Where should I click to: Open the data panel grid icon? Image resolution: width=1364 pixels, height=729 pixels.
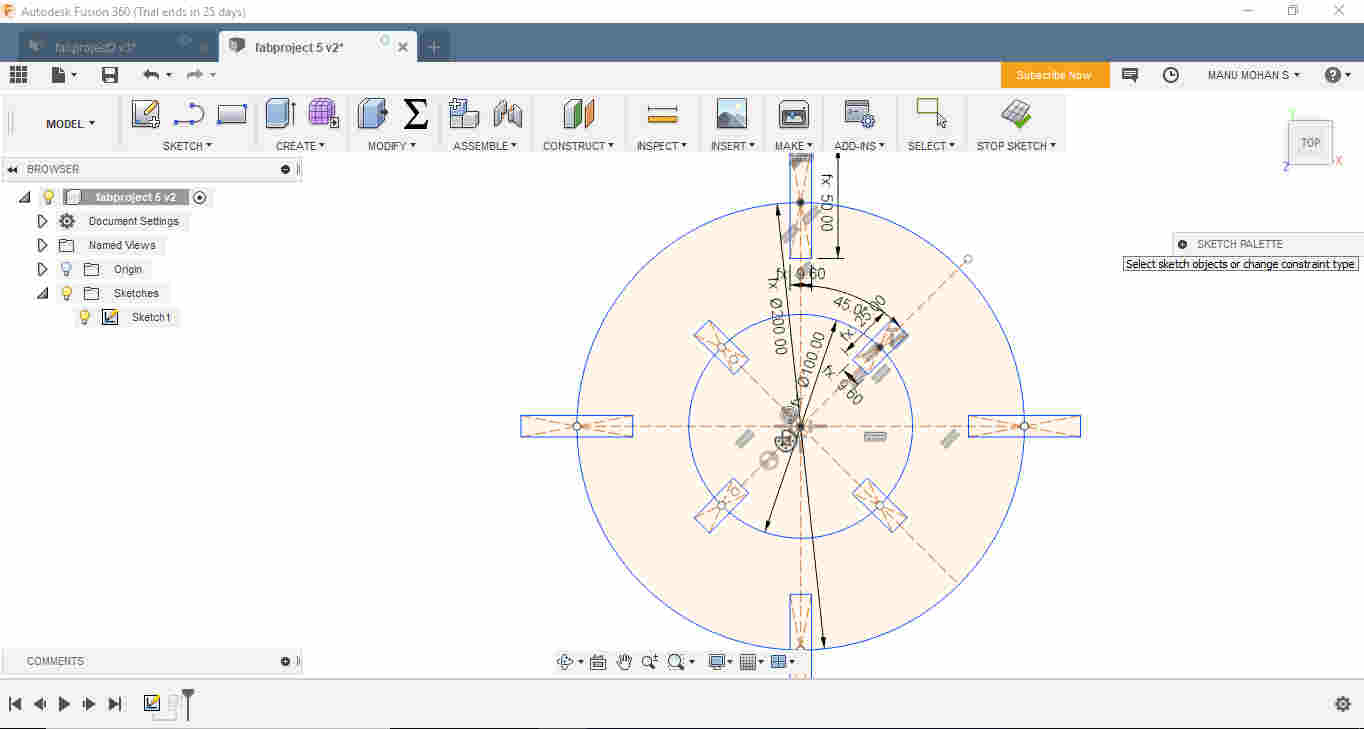(18, 74)
